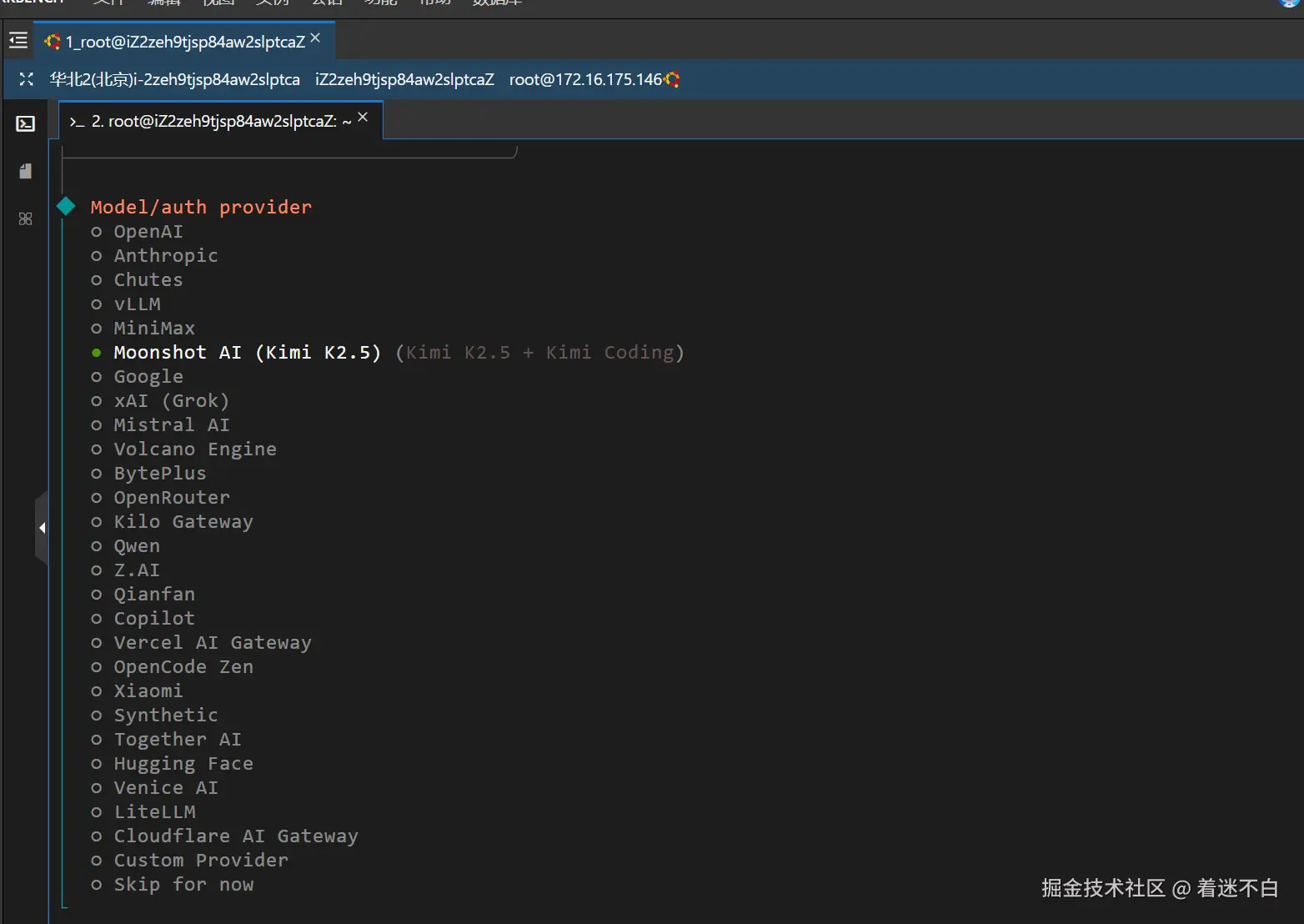Open the grid apps sidebar icon

click(x=26, y=218)
